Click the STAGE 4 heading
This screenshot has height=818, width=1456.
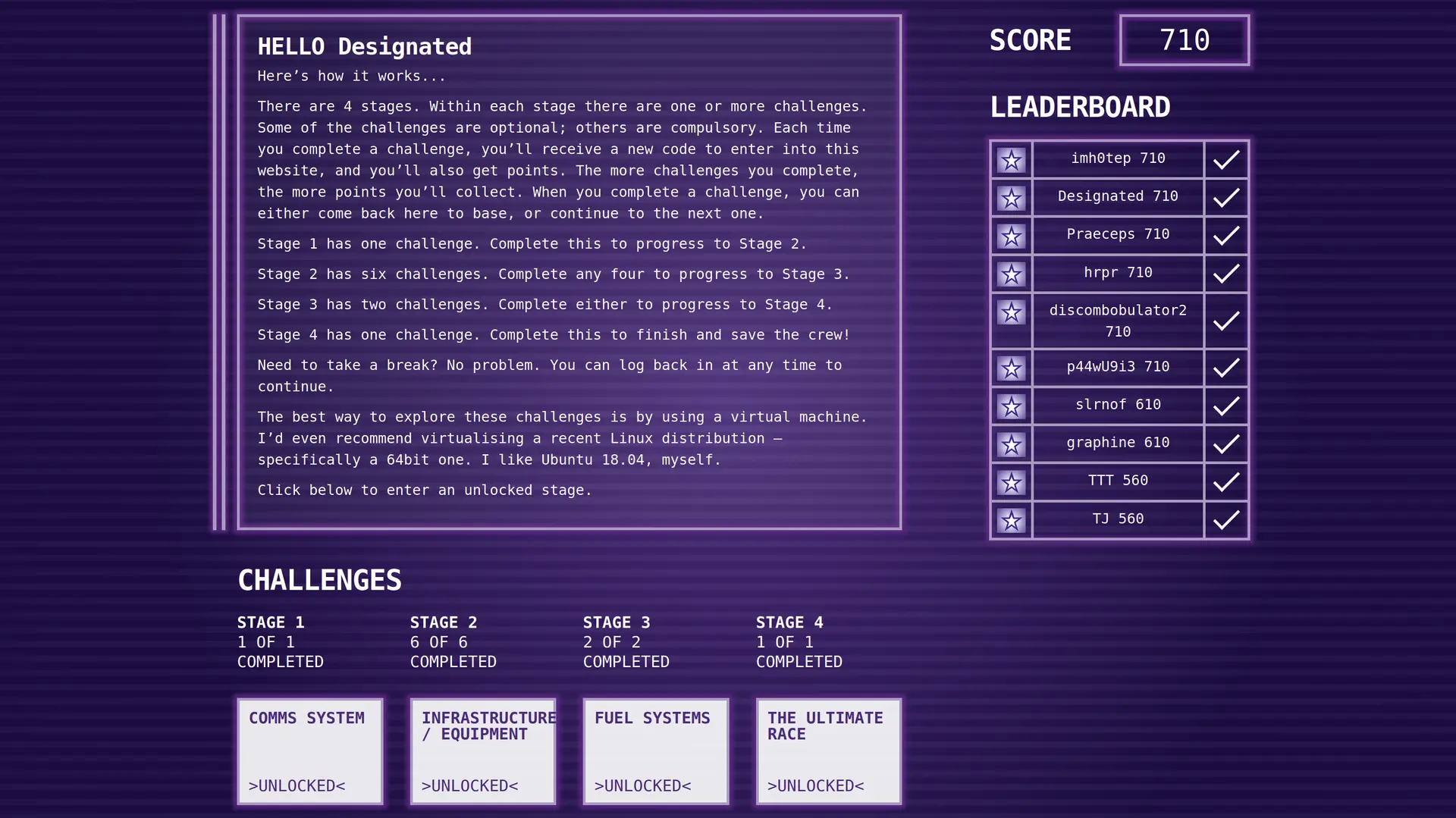tap(789, 622)
